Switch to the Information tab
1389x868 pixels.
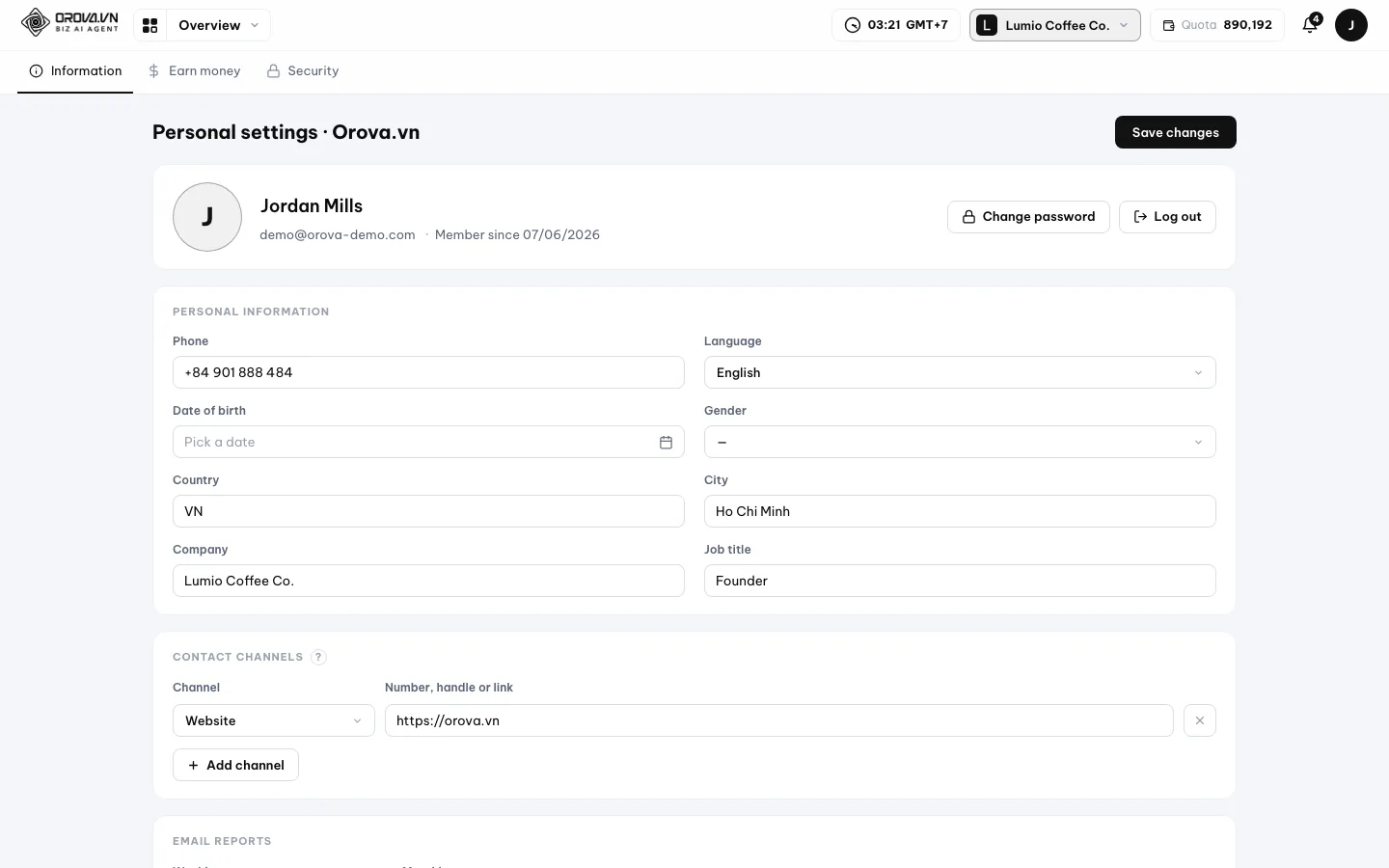[x=75, y=71]
